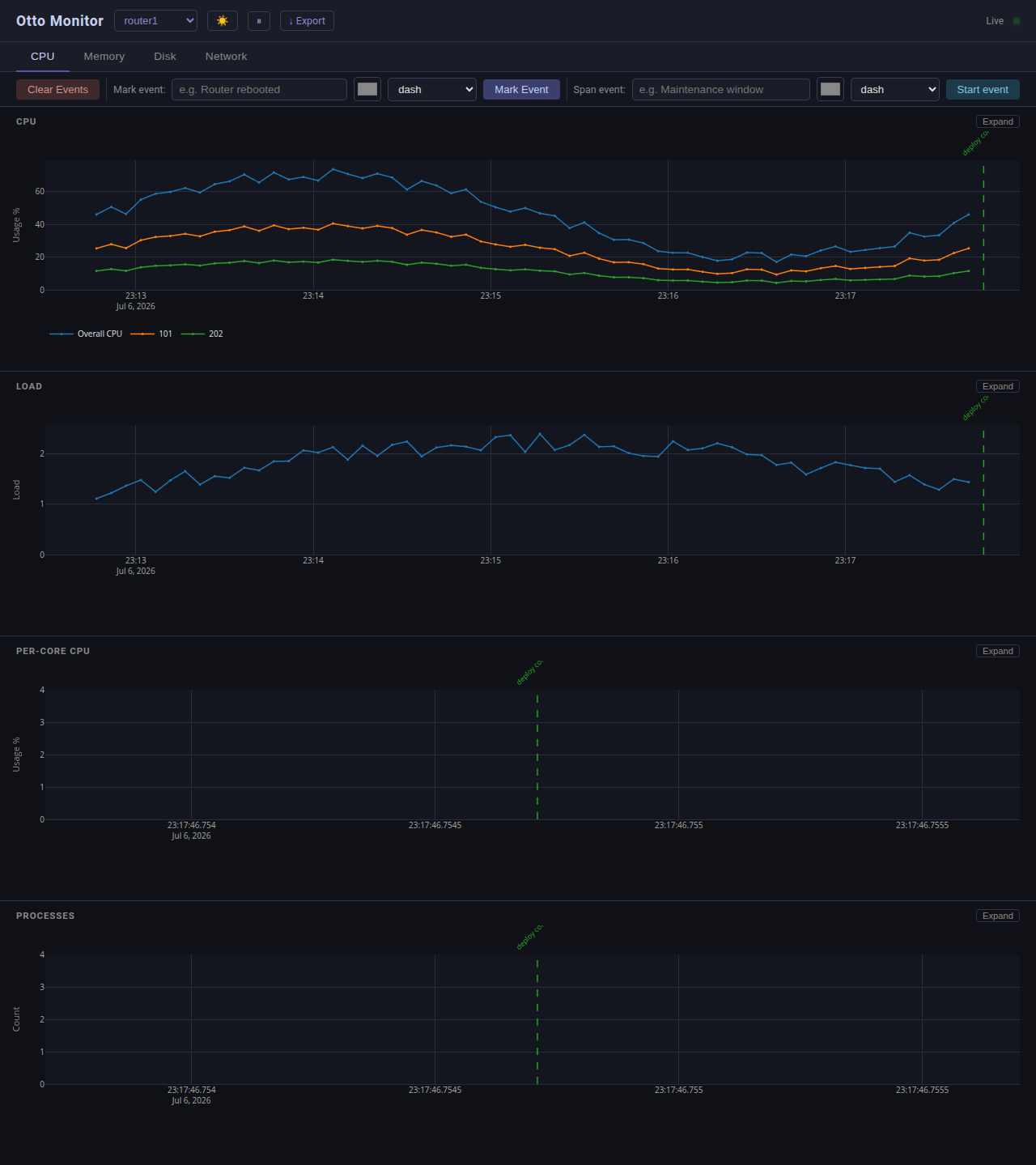Clear all events with Clear Events
1036x1165 pixels.
point(57,90)
